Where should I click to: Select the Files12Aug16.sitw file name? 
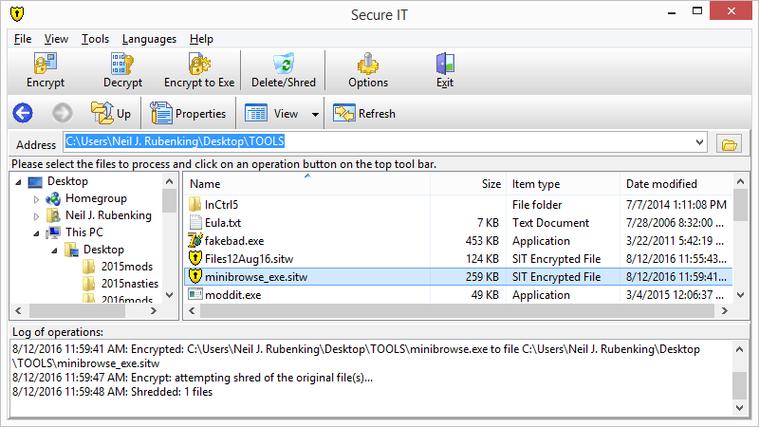(249, 259)
